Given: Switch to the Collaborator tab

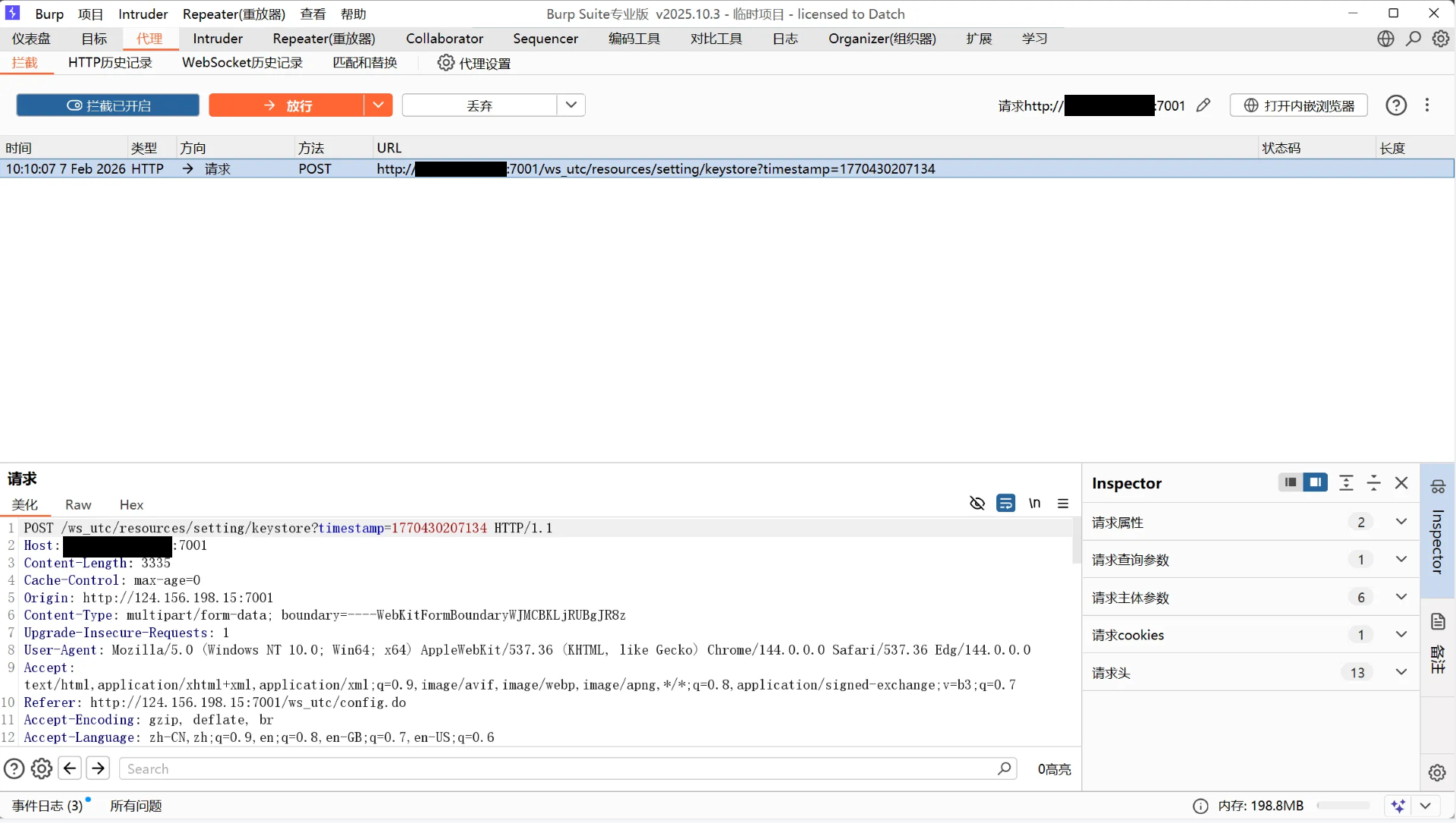Looking at the screenshot, I should pyautogui.click(x=445, y=39).
